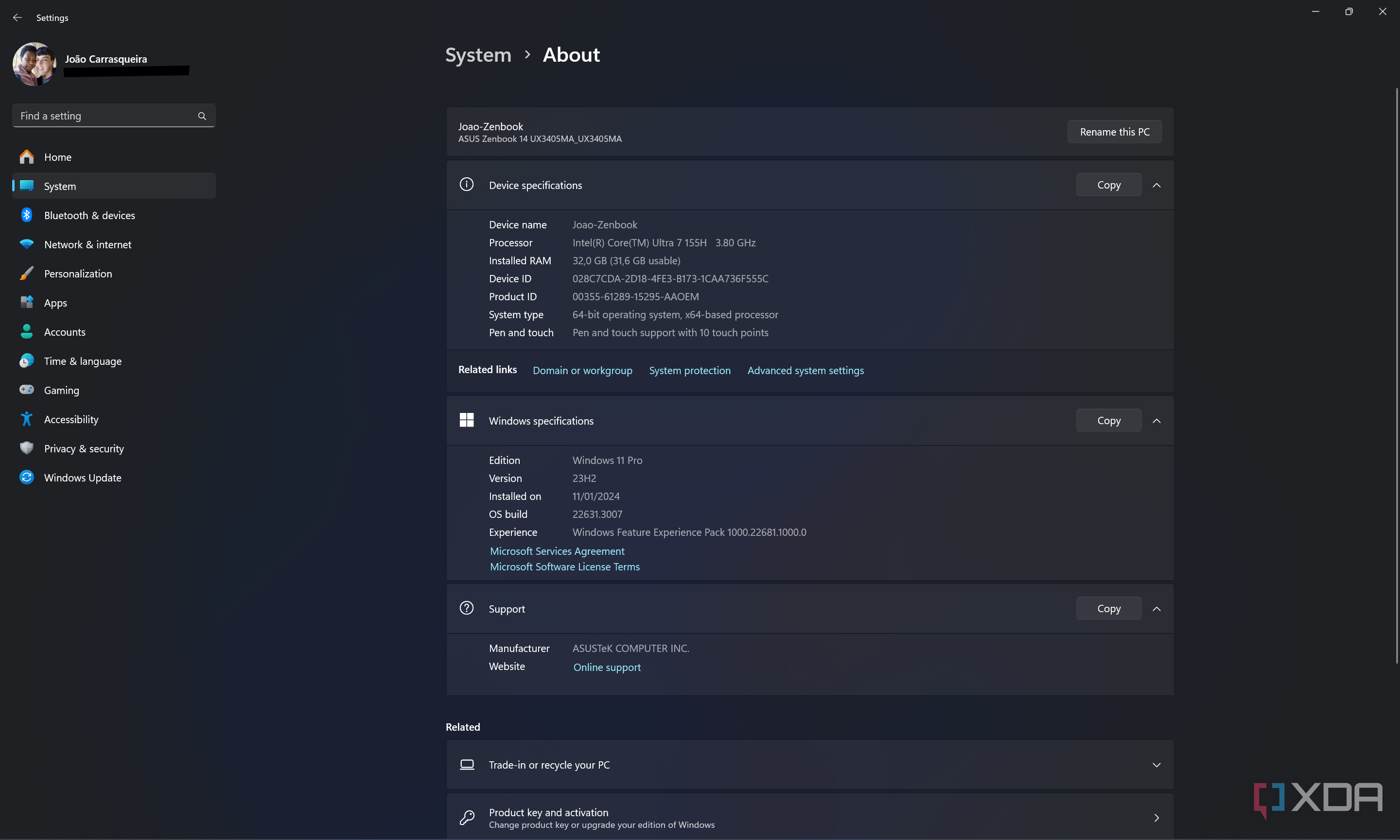Select the Accounts icon
This screenshot has height=840, width=1400.
(27, 332)
